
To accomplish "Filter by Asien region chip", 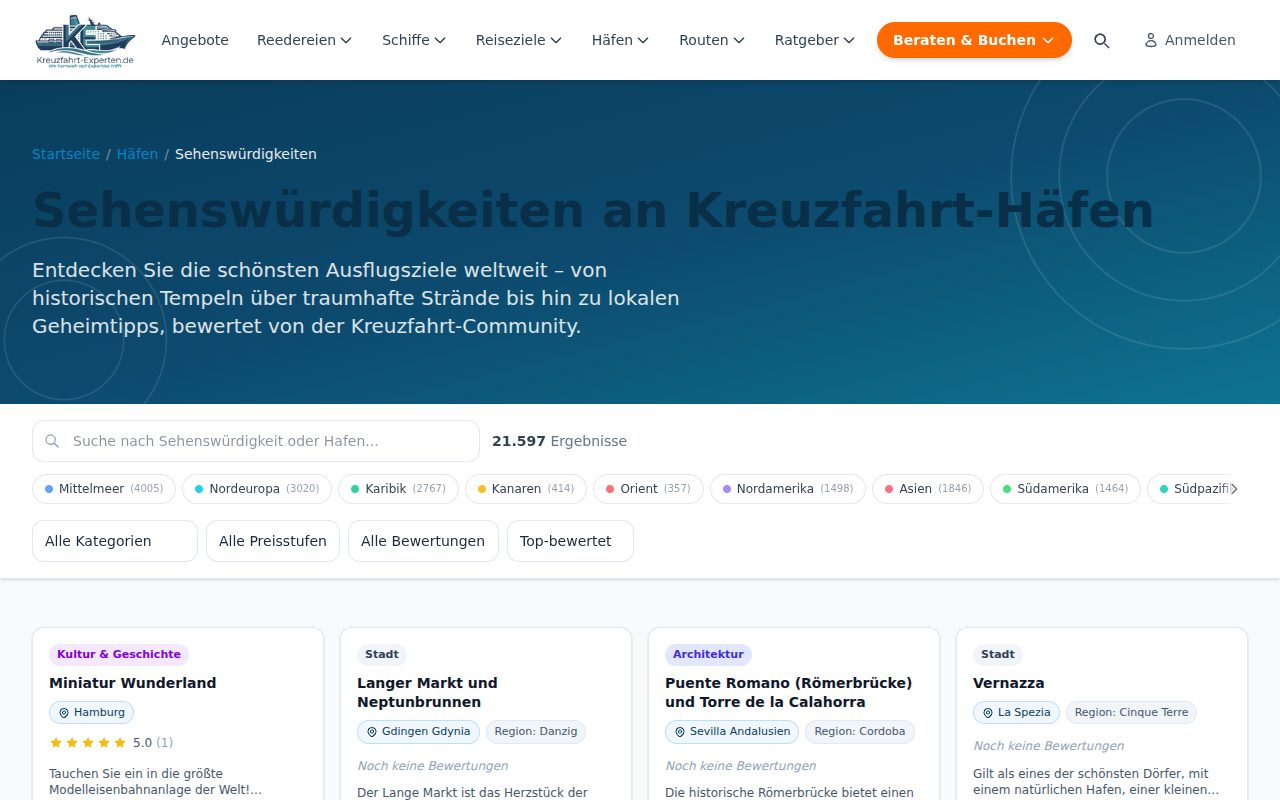I will pyautogui.click(x=928, y=489).
